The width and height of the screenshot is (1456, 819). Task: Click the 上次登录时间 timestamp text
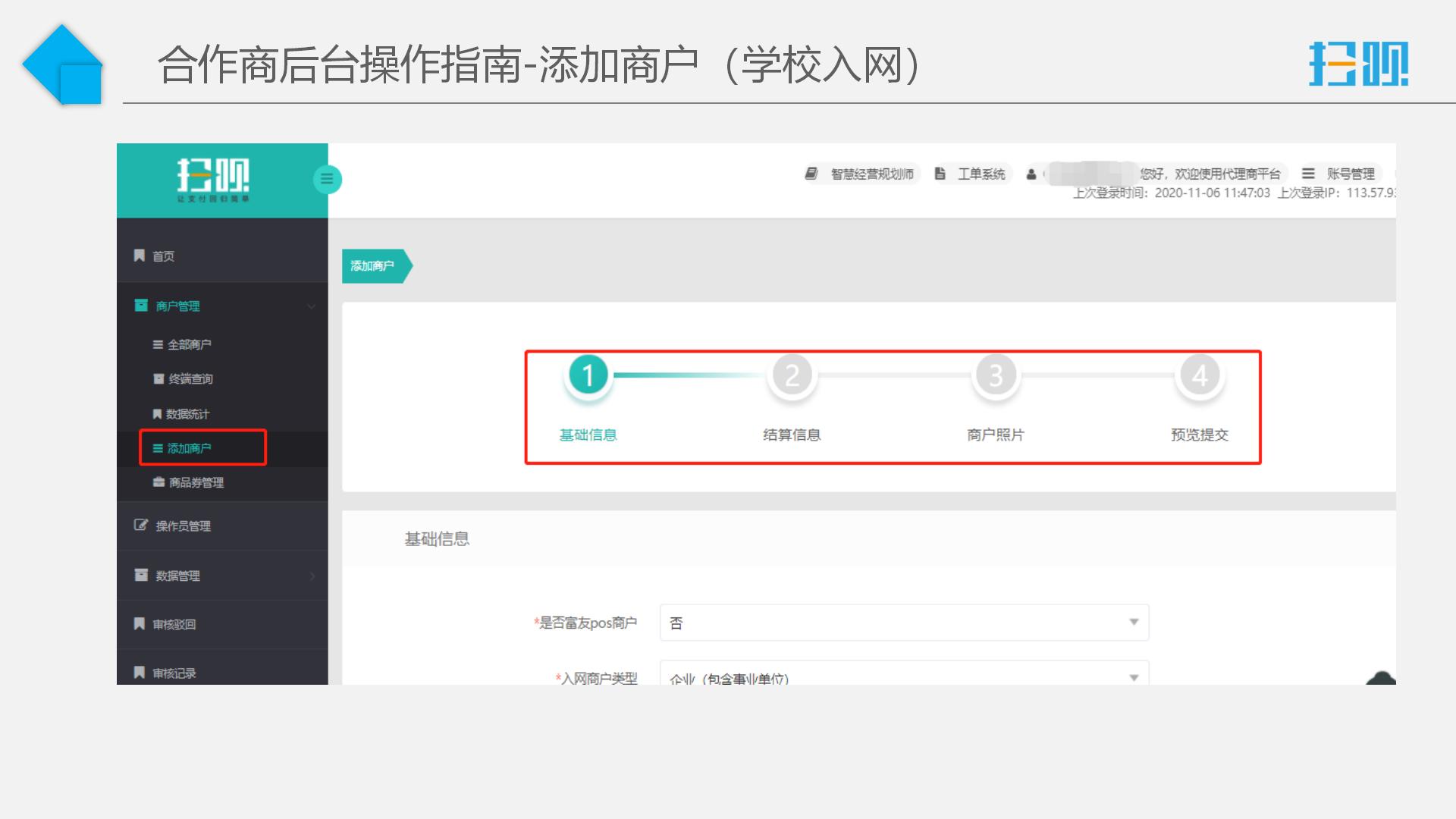pos(1172,193)
